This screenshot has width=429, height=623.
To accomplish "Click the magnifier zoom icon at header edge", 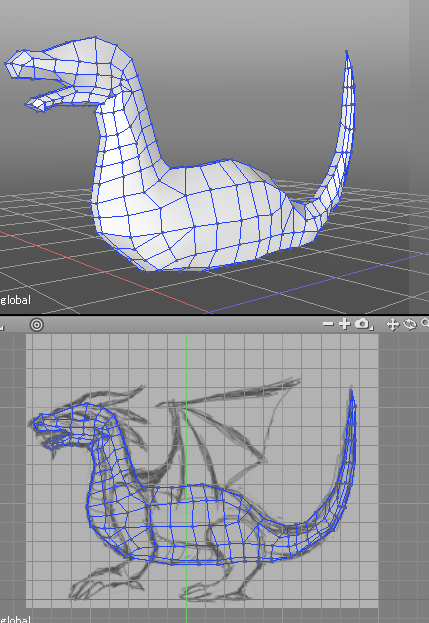I will [425, 323].
